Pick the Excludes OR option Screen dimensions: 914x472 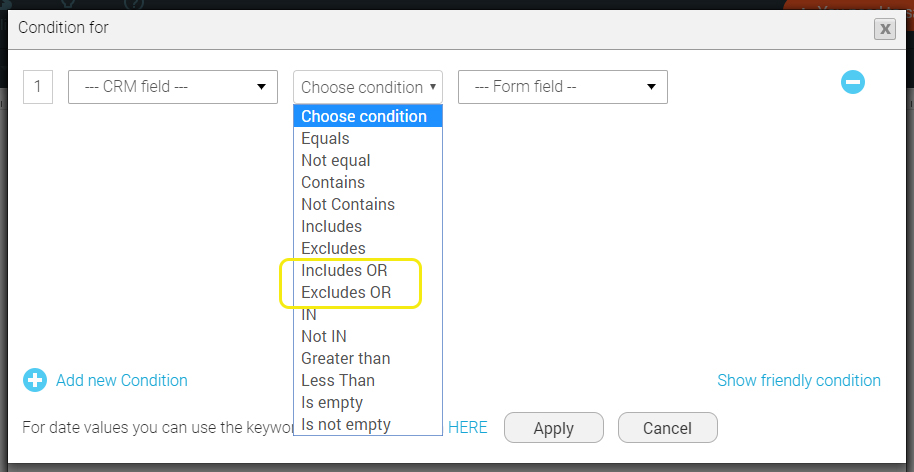368,293
